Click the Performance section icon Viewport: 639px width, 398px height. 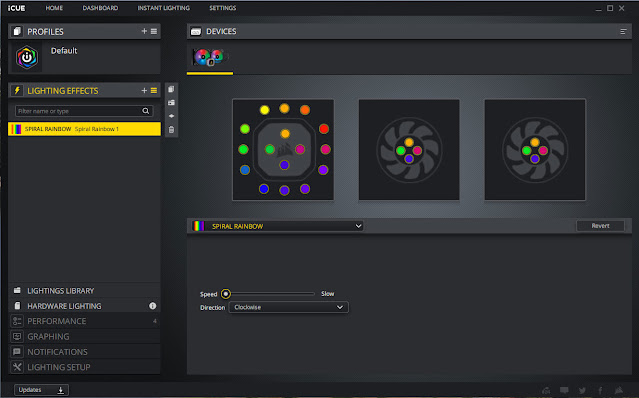[17, 321]
